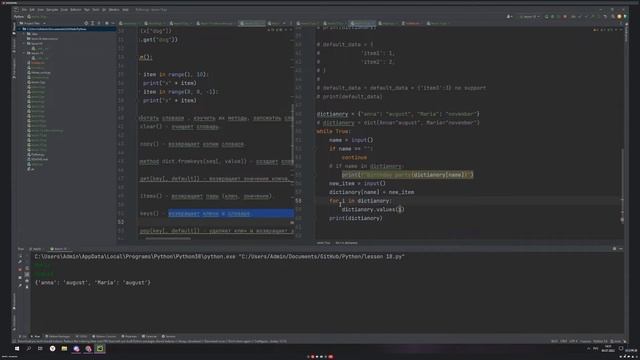Open the Project view dropdown
This screenshot has height=360, width=640.
(x=33, y=23)
